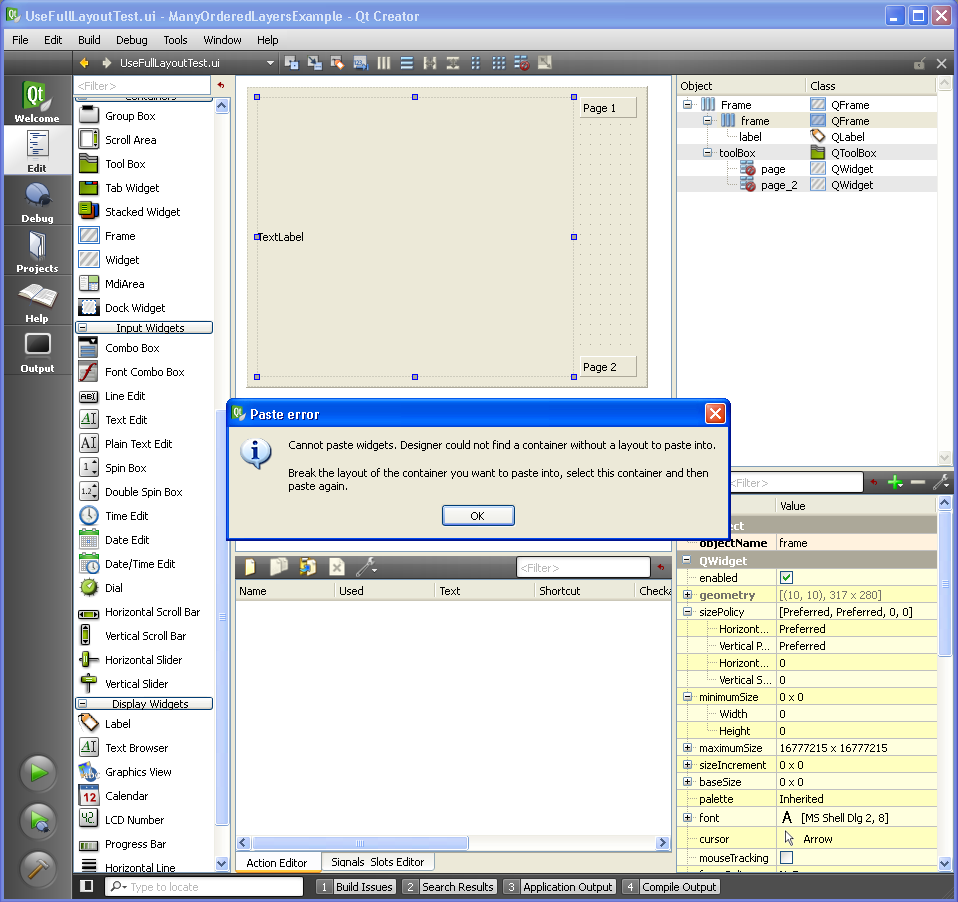The image size is (958, 902).
Task: Click property editor vertical scrollbar thumb
Action: (945, 584)
